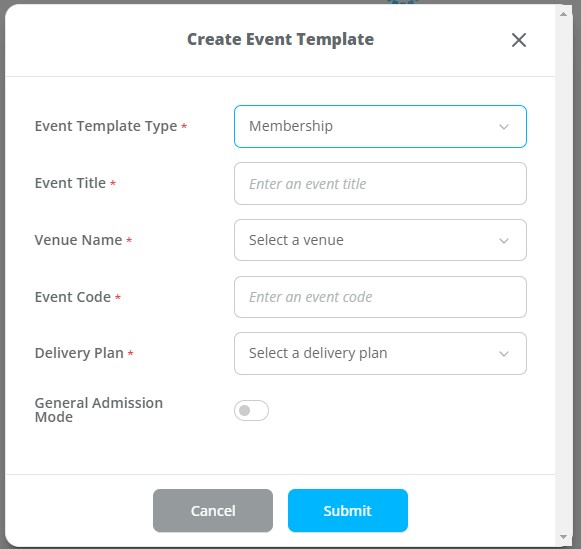Click the scrollbar up arrow
Image resolution: width=581 pixels, height=549 pixels.
[x=564, y=14]
